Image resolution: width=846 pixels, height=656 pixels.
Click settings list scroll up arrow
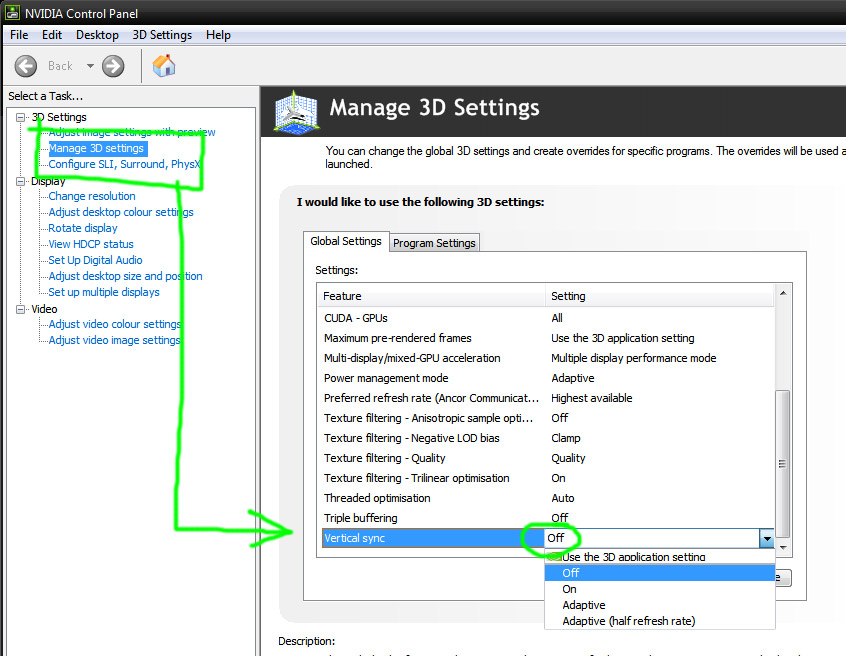point(783,293)
